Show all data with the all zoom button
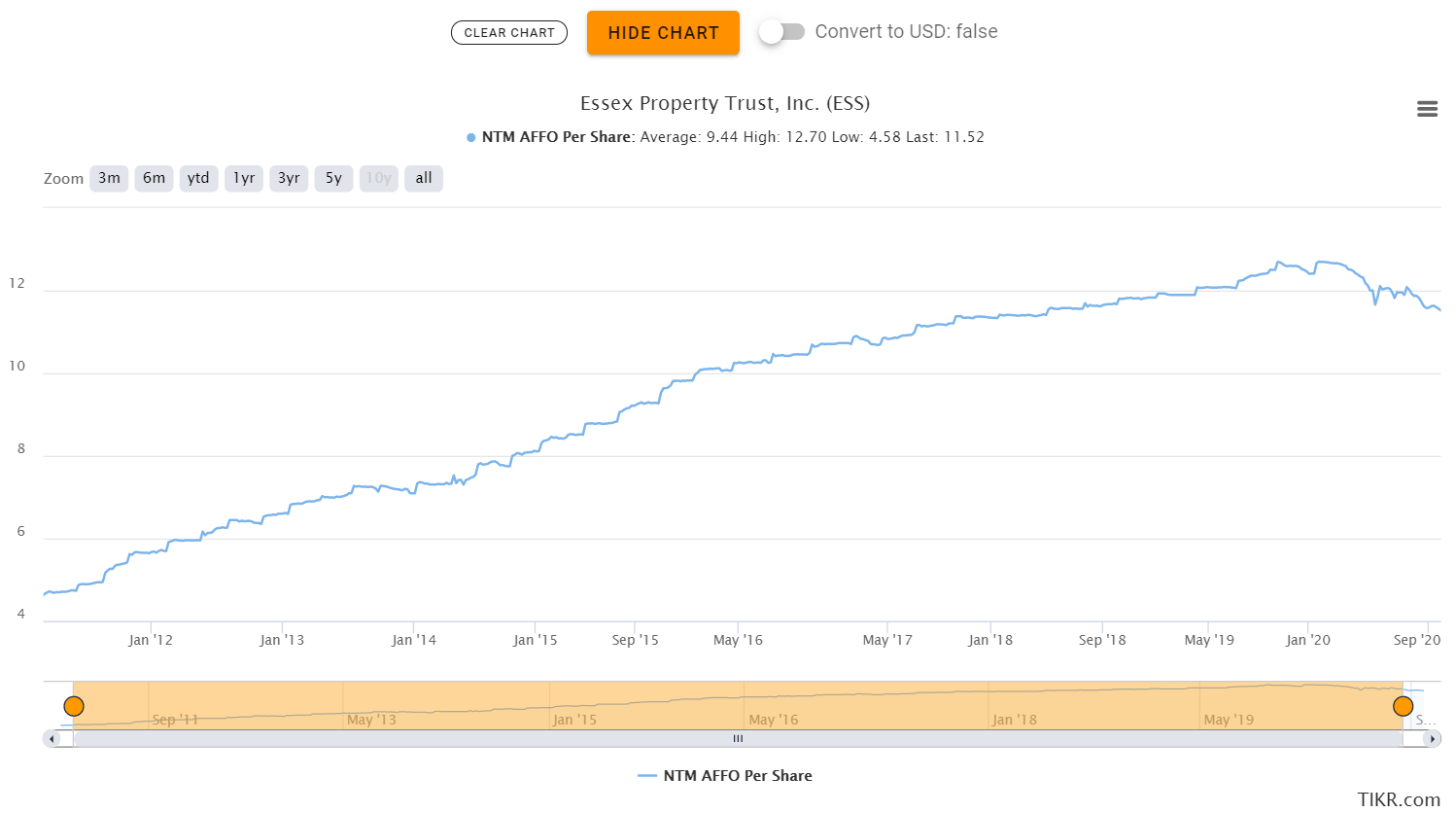 [x=424, y=178]
